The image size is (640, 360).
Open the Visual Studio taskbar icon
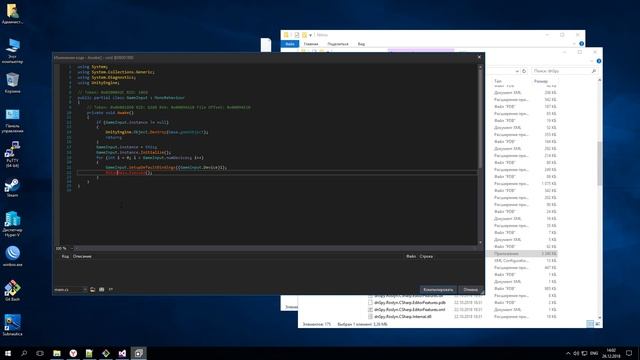point(122,353)
